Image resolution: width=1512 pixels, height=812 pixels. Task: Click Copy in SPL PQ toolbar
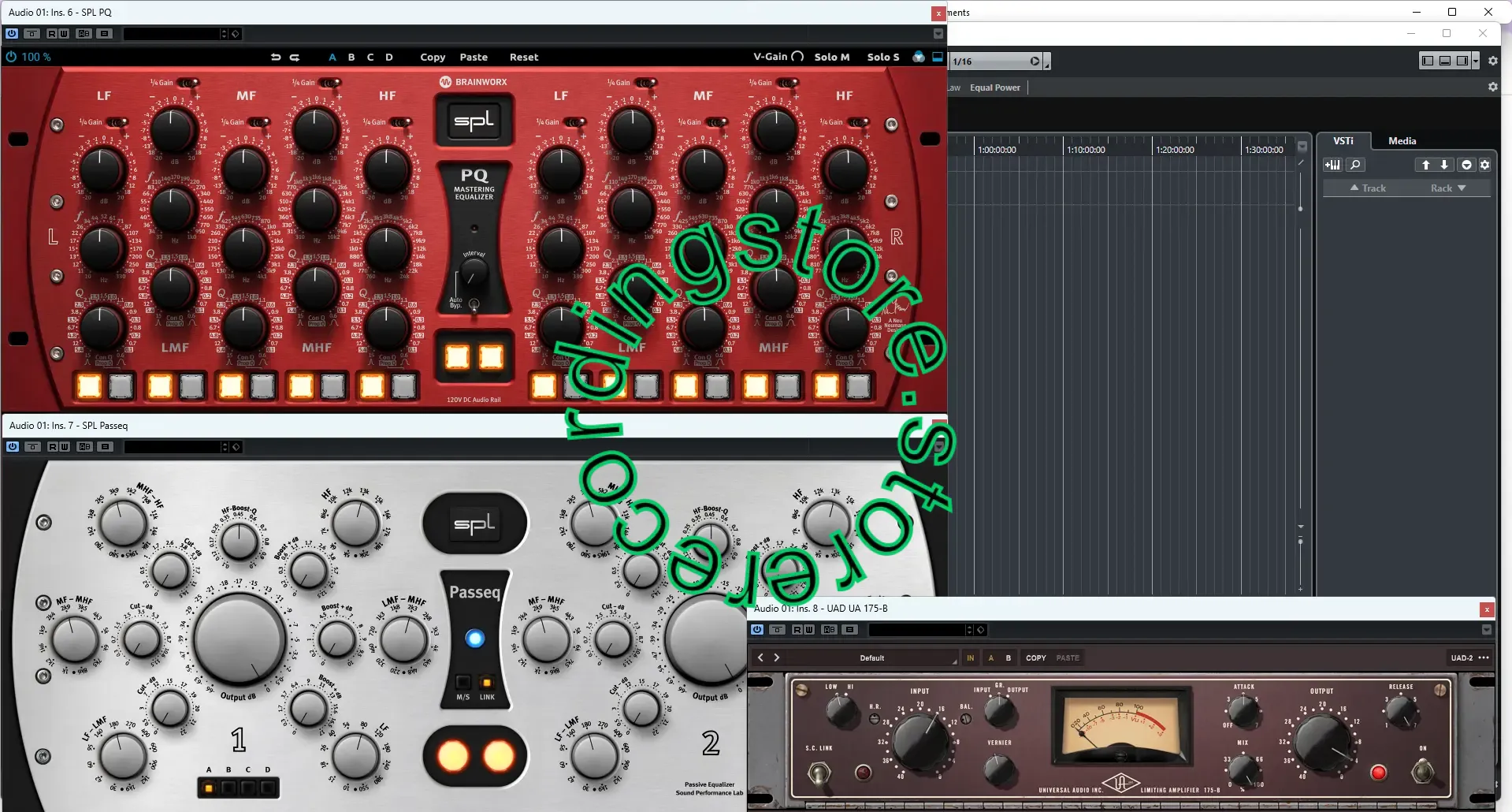(x=433, y=57)
